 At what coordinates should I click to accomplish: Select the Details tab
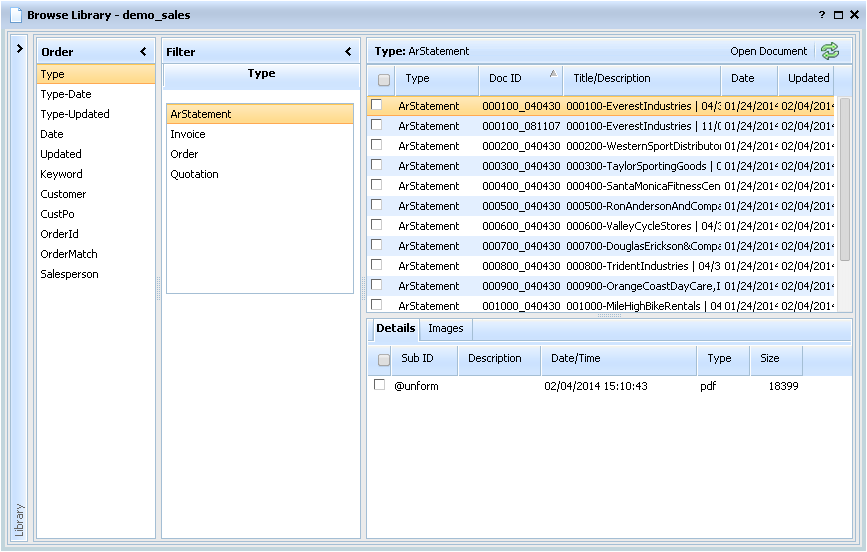coord(395,328)
